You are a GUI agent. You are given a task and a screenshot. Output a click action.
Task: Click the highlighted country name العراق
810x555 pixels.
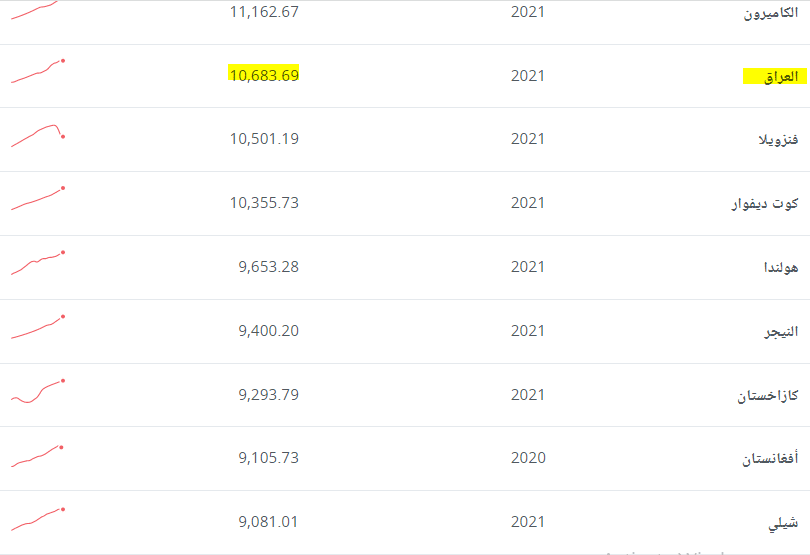coord(774,76)
